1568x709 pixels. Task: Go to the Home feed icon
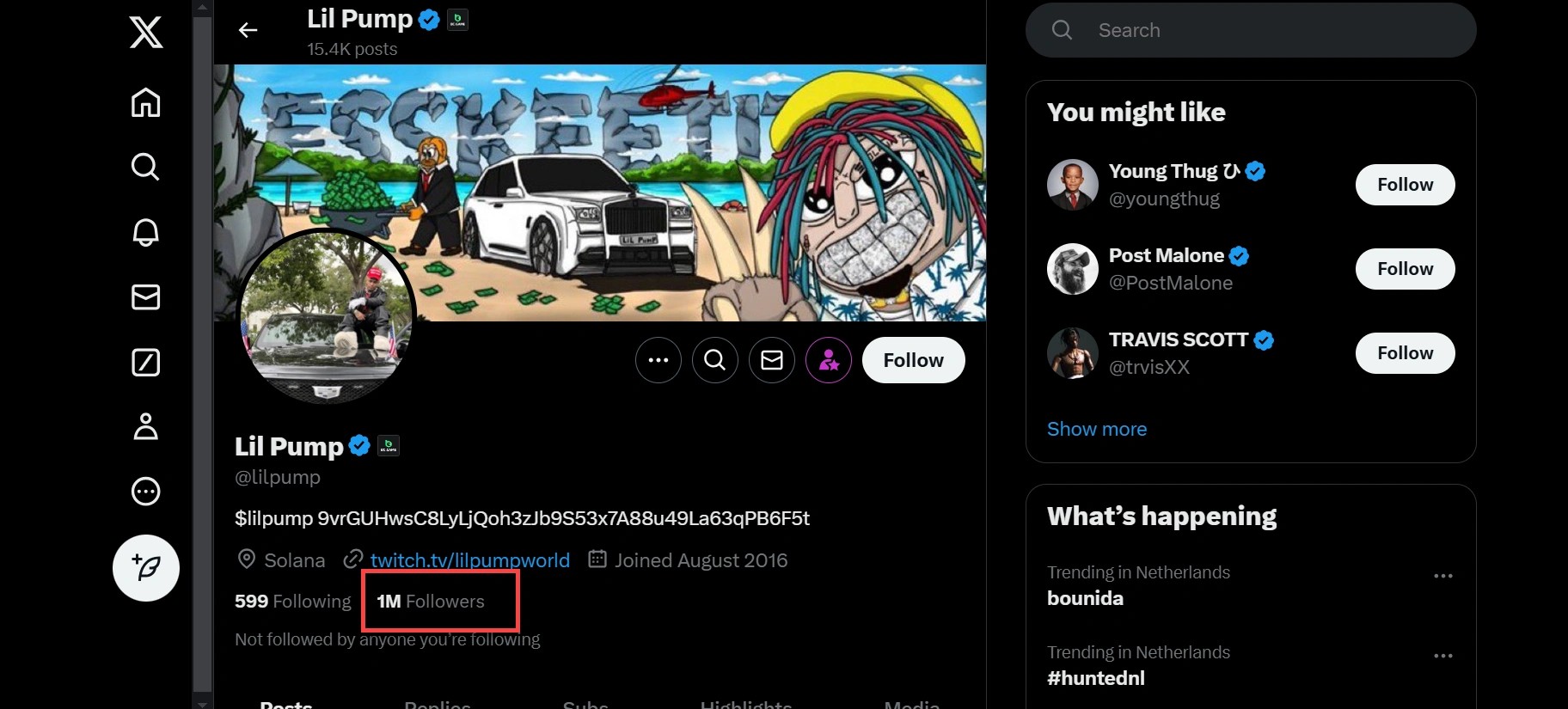(x=145, y=102)
